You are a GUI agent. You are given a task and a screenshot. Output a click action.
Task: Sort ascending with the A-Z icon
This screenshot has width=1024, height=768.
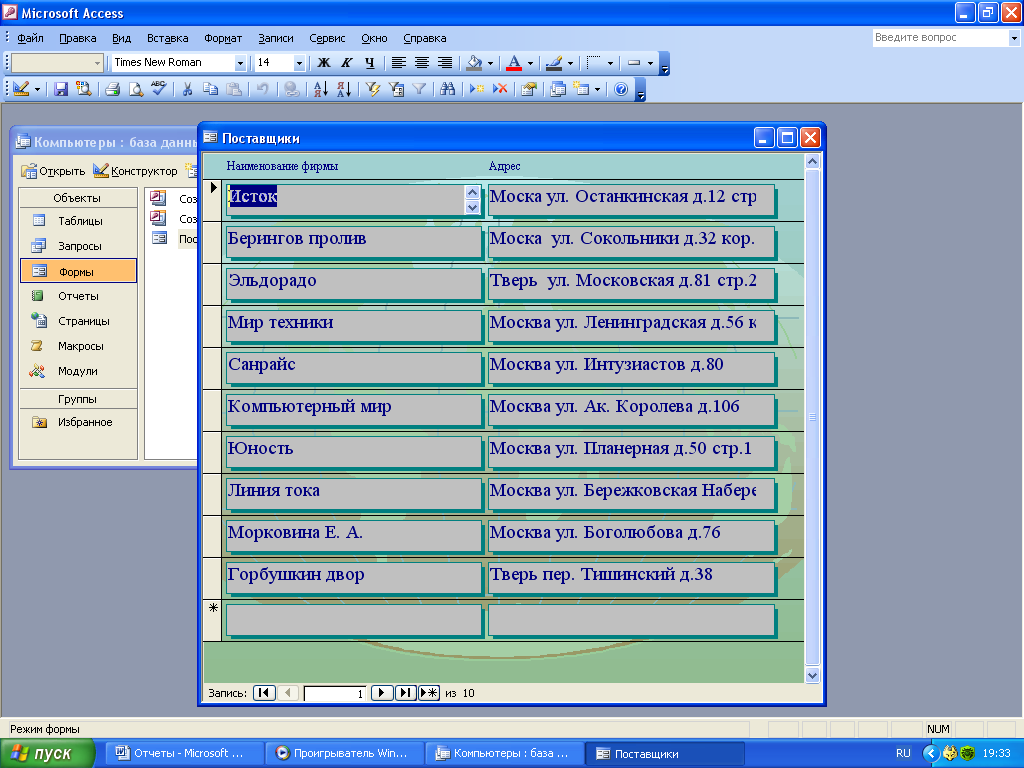pyautogui.click(x=321, y=89)
